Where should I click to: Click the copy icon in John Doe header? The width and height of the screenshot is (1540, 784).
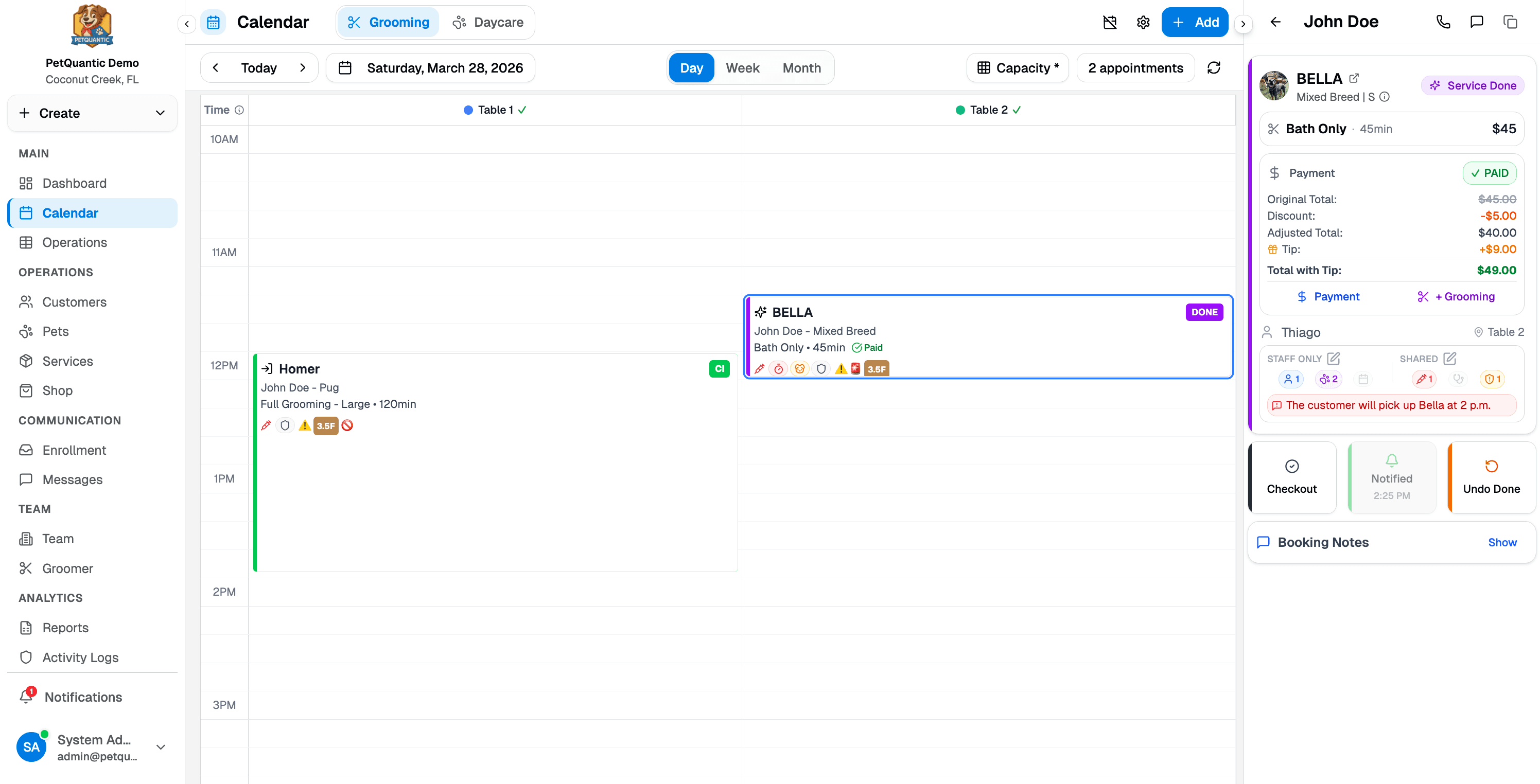(1510, 22)
